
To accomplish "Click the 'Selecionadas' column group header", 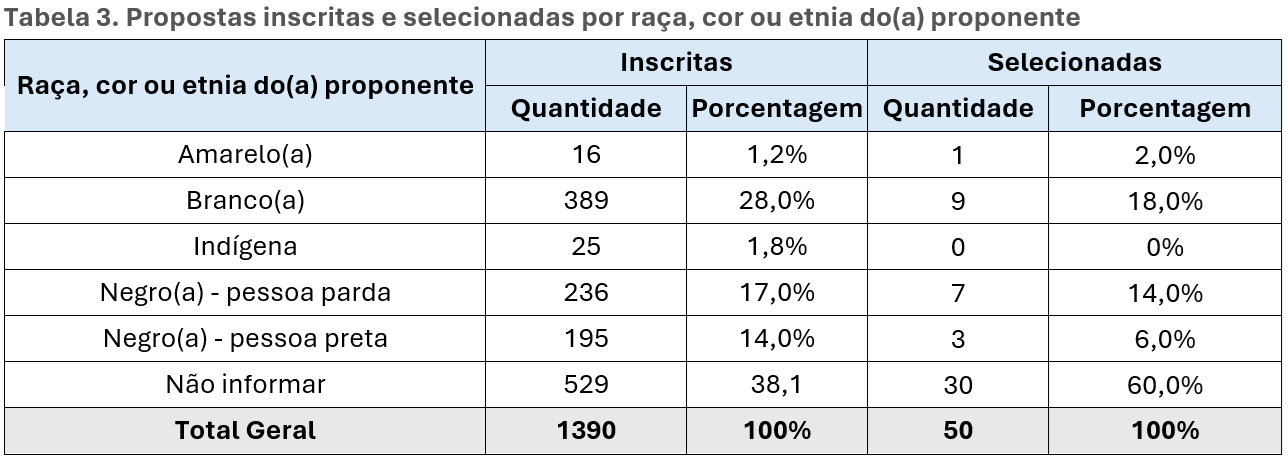I will pyautogui.click(x=1074, y=62).
